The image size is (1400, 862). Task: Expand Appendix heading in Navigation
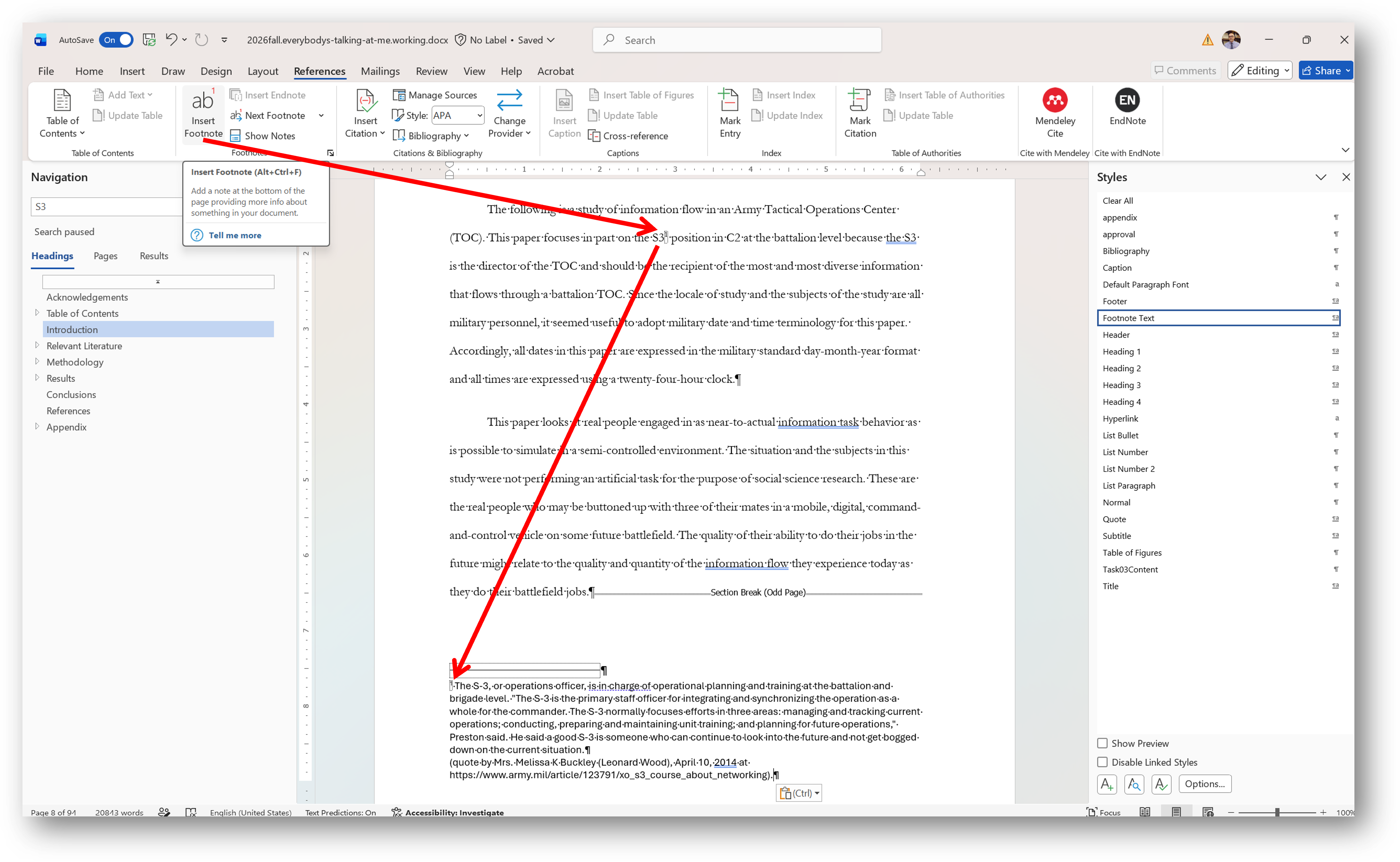coord(37,426)
